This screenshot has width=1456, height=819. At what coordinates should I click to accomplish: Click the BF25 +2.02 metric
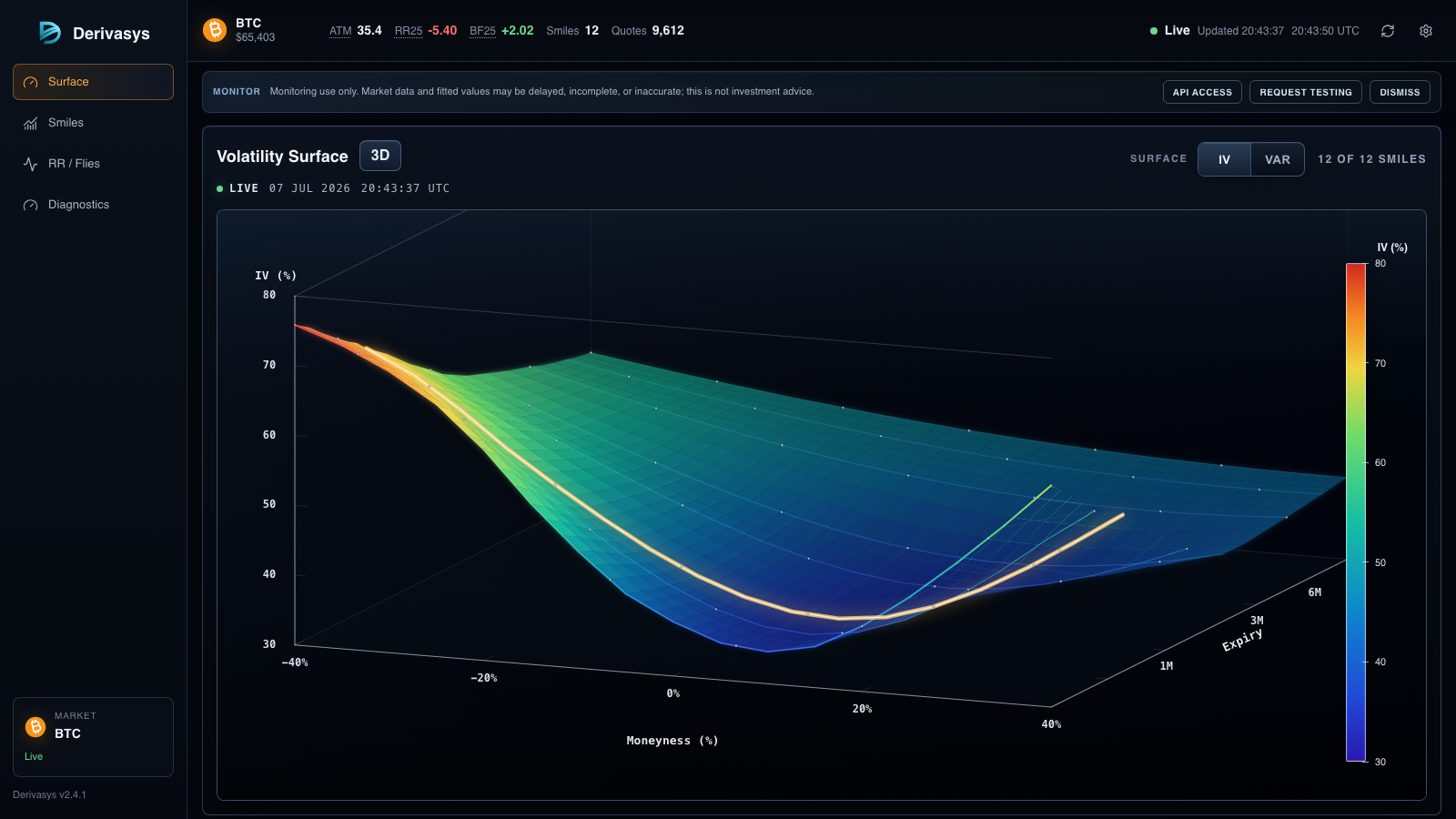(x=501, y=31)
